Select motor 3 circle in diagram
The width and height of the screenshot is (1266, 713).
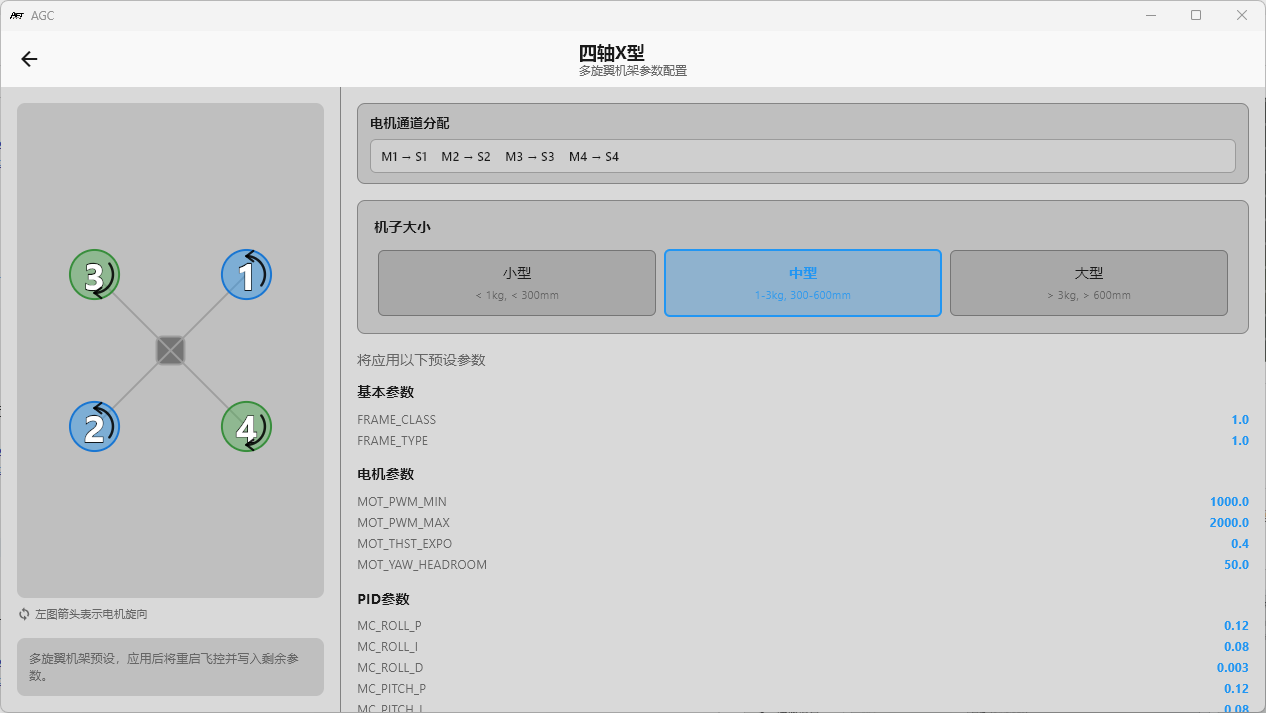pos(94,275)
